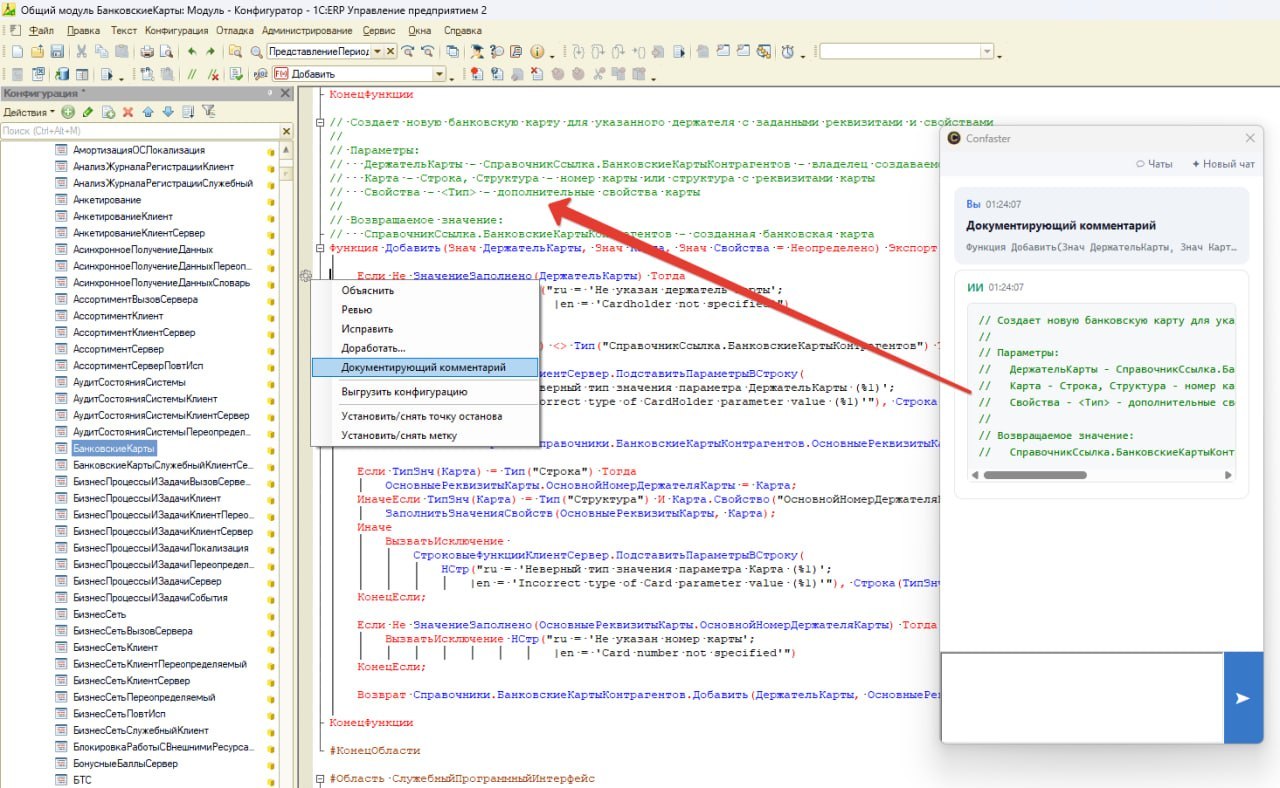The width and height of the screenshot is (1280, 788).
Task: Start Новый чат in Confaster panel
Action: [1223, 164]
